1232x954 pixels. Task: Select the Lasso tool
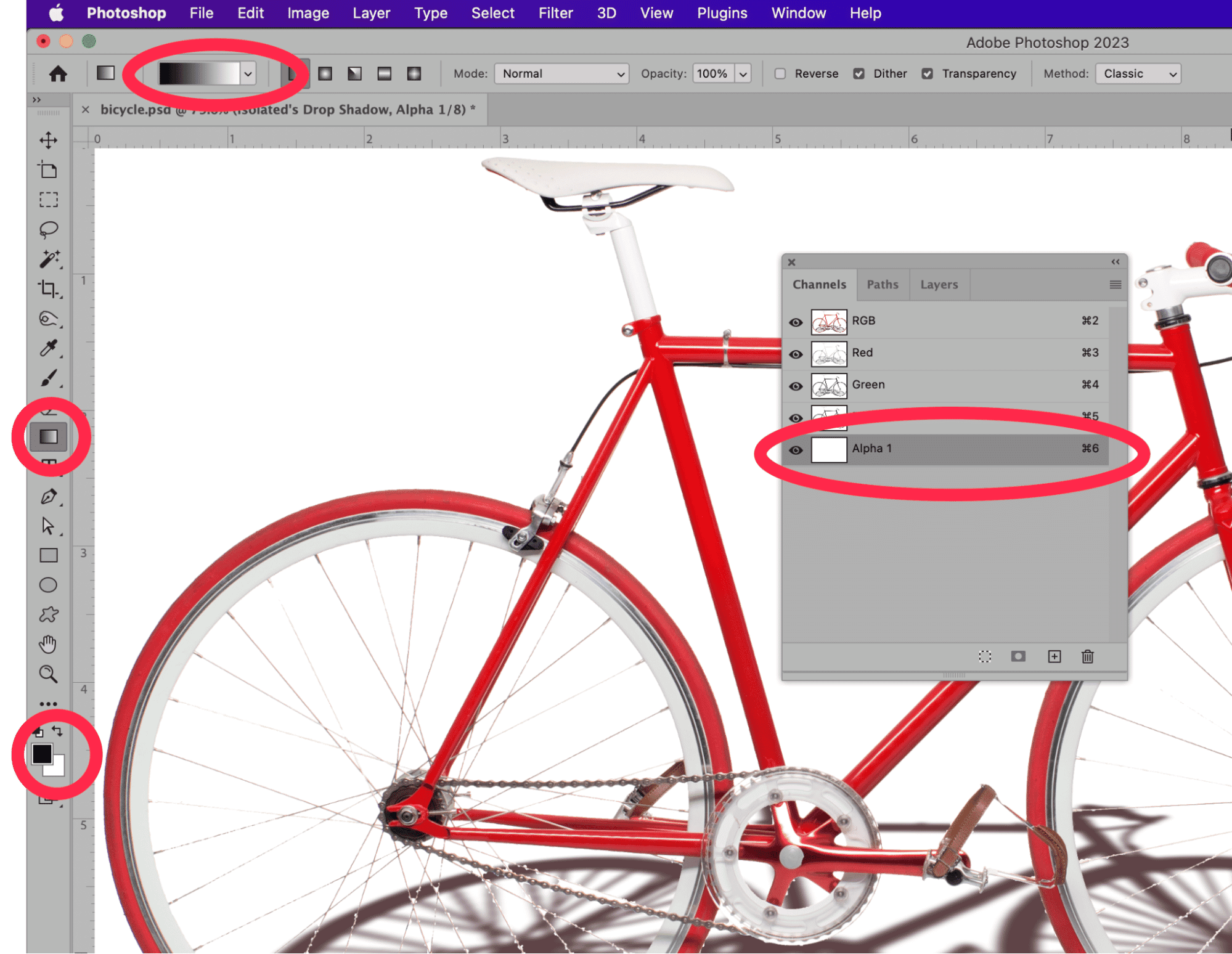(49, 230)
